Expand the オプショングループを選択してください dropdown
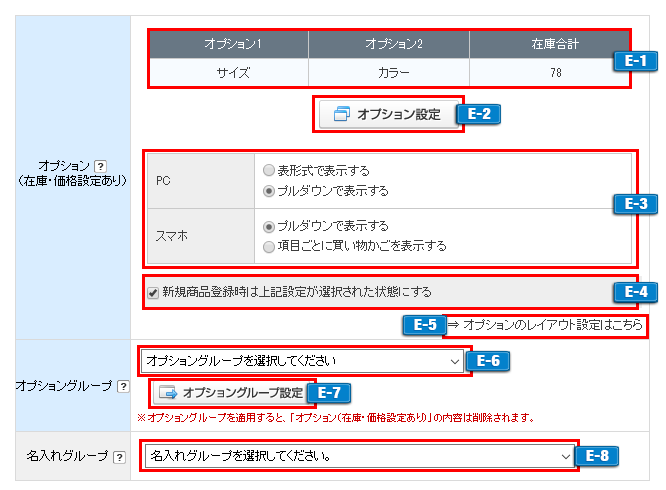This screenshot has width=666, height=490. [x=303, y=360]
